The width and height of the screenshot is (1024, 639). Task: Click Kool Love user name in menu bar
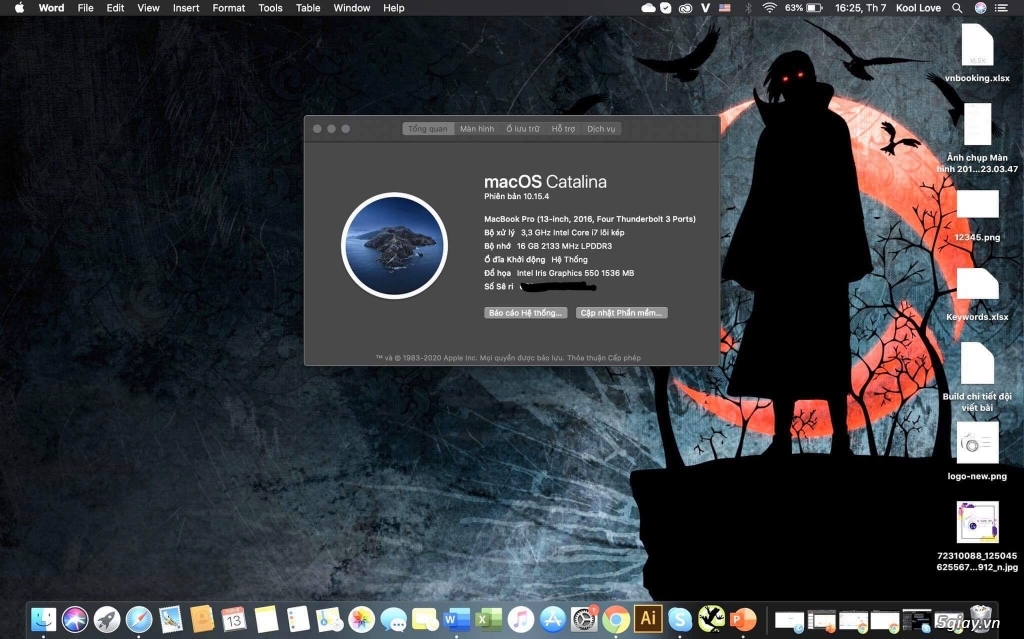click(x=918, y=8)
